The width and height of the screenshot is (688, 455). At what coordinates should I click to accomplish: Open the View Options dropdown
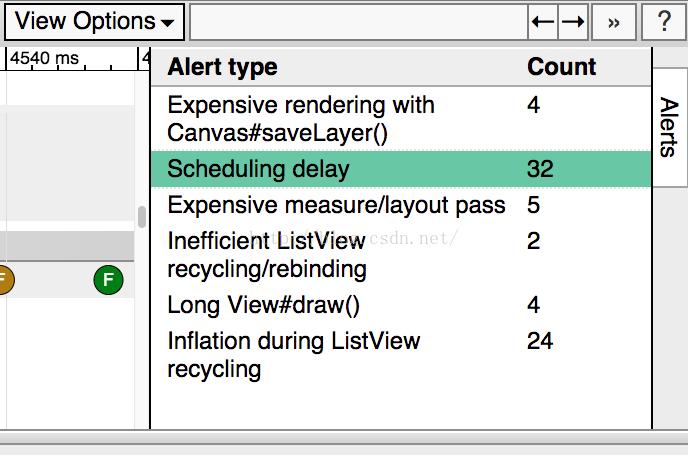point(94,21)
